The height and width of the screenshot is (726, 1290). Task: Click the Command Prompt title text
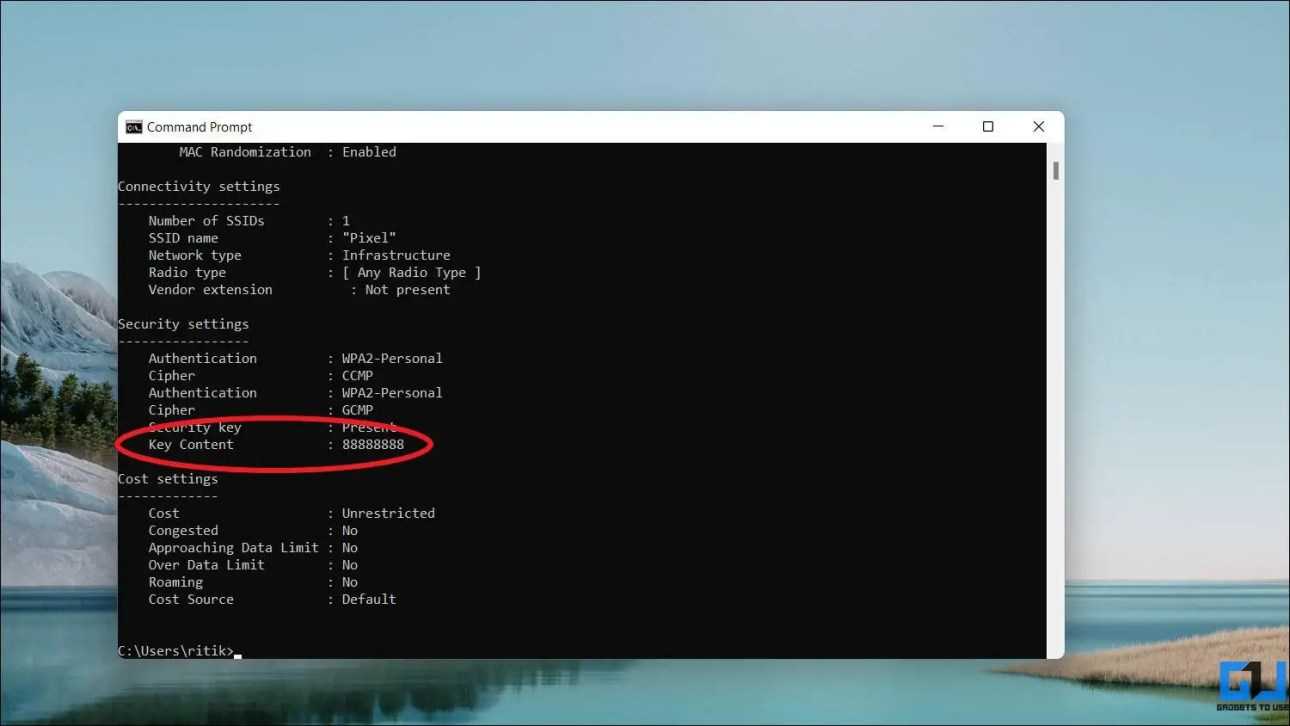199,127
